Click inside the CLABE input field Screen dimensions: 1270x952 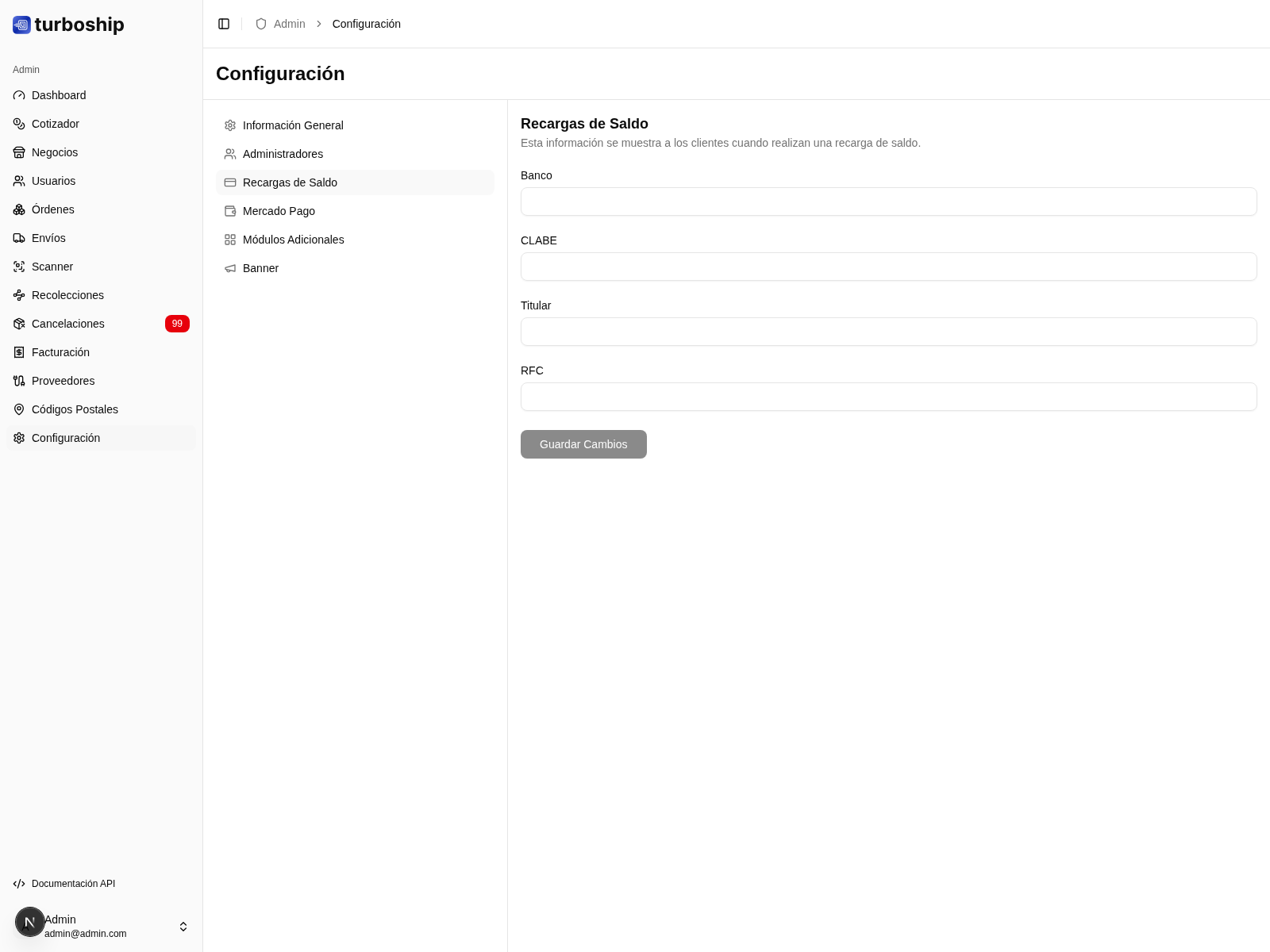coord(888,267)
